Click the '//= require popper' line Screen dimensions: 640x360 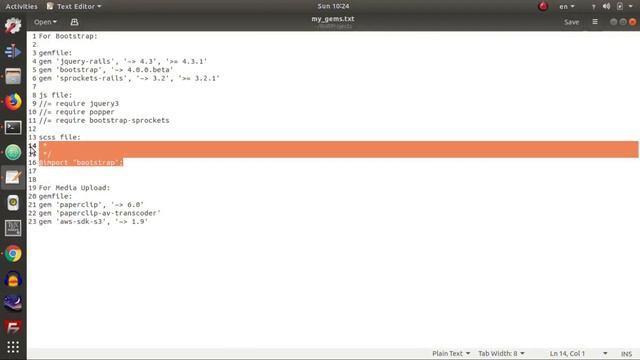click(x=77, y=112)
